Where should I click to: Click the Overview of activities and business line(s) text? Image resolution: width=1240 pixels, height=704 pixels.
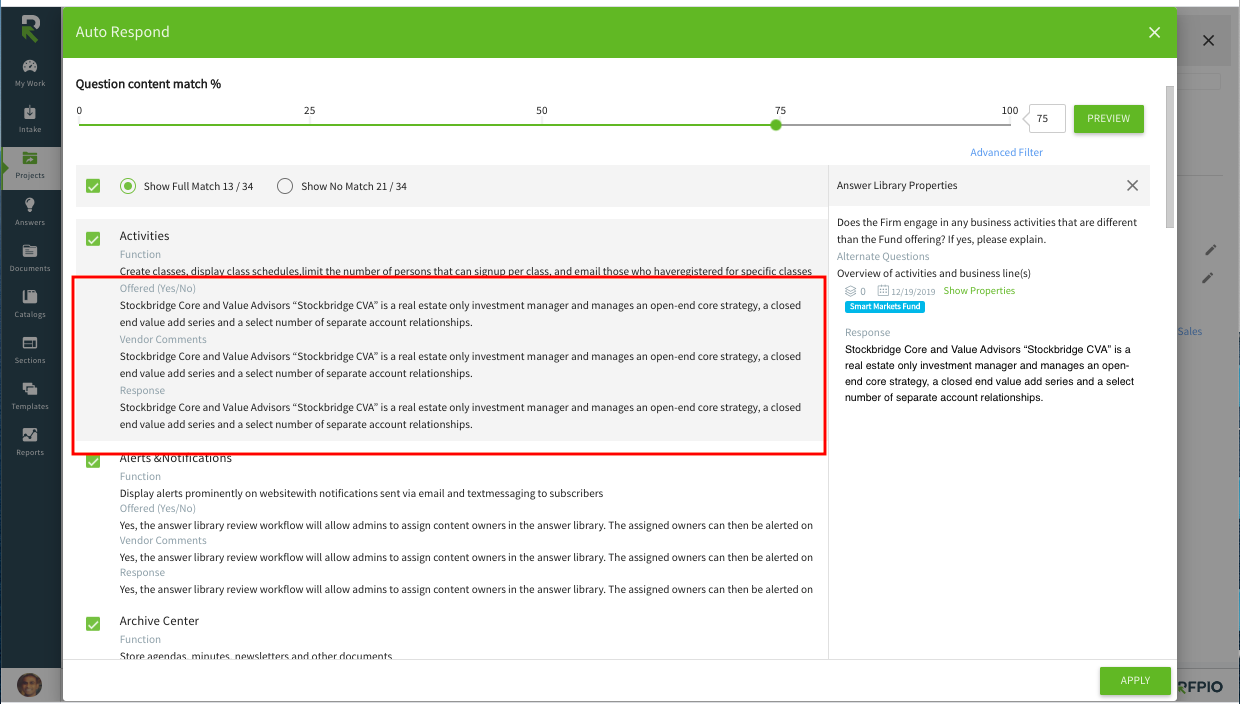934,273
